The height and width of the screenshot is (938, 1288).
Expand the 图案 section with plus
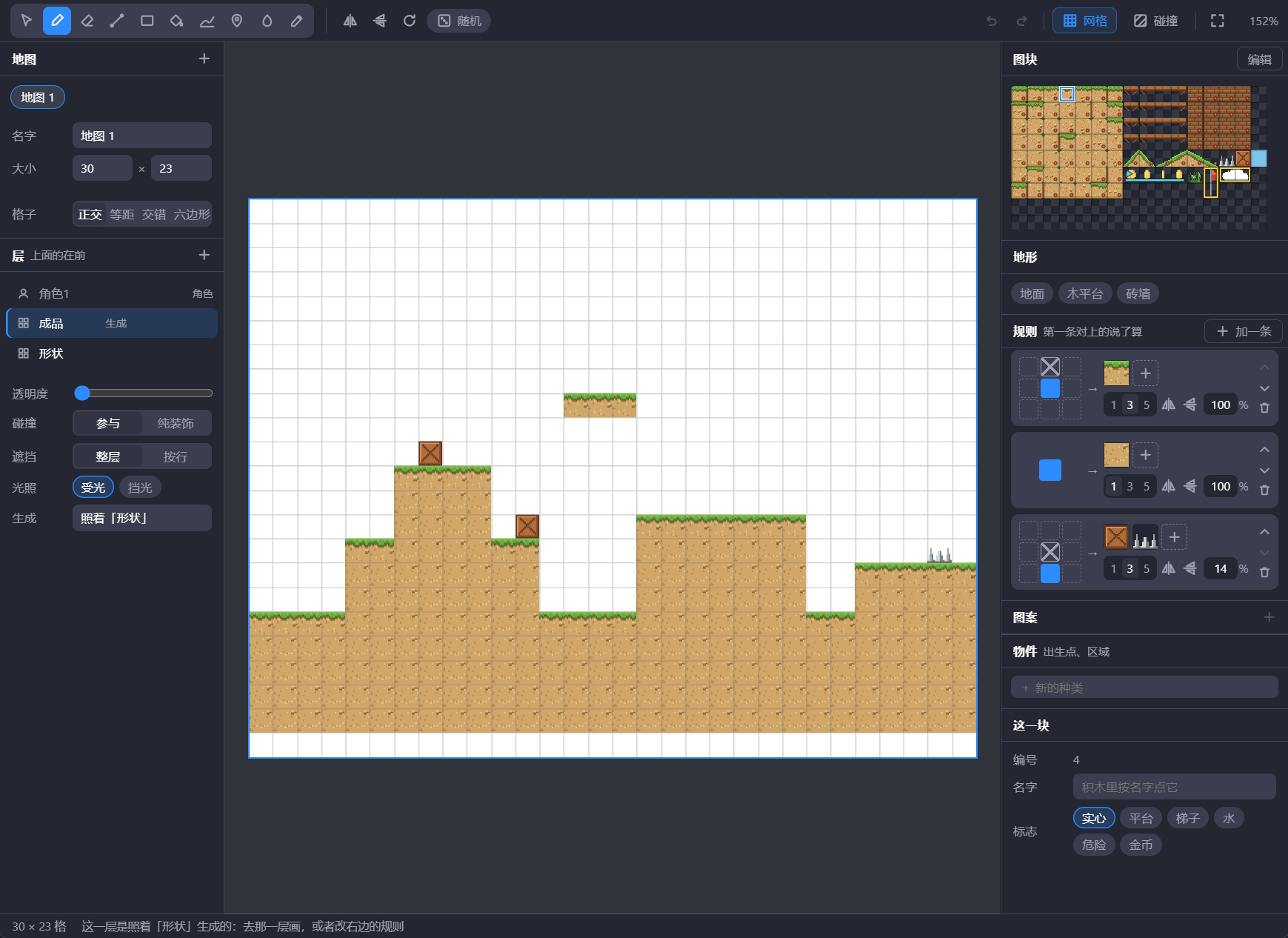tap(1269, 617)
